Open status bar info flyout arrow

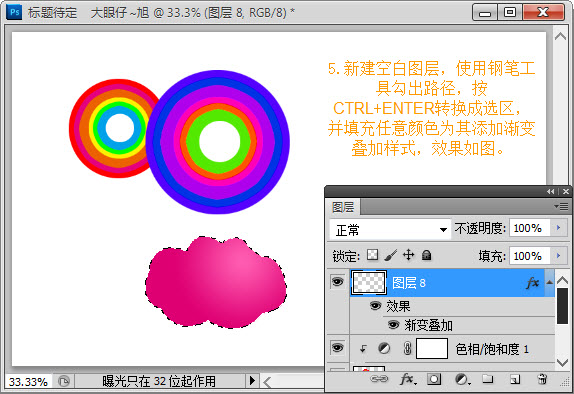click(252, 381)
